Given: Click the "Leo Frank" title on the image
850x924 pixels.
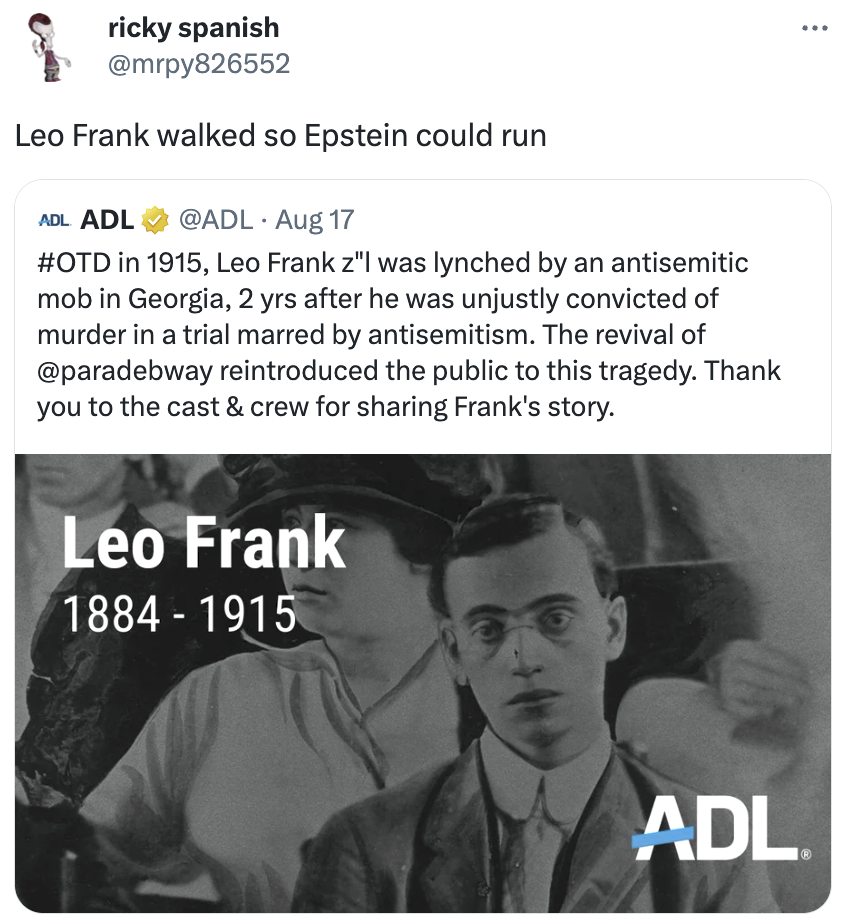Looking at the screenshot, I should pyautogui.click(x=203, y=544).
